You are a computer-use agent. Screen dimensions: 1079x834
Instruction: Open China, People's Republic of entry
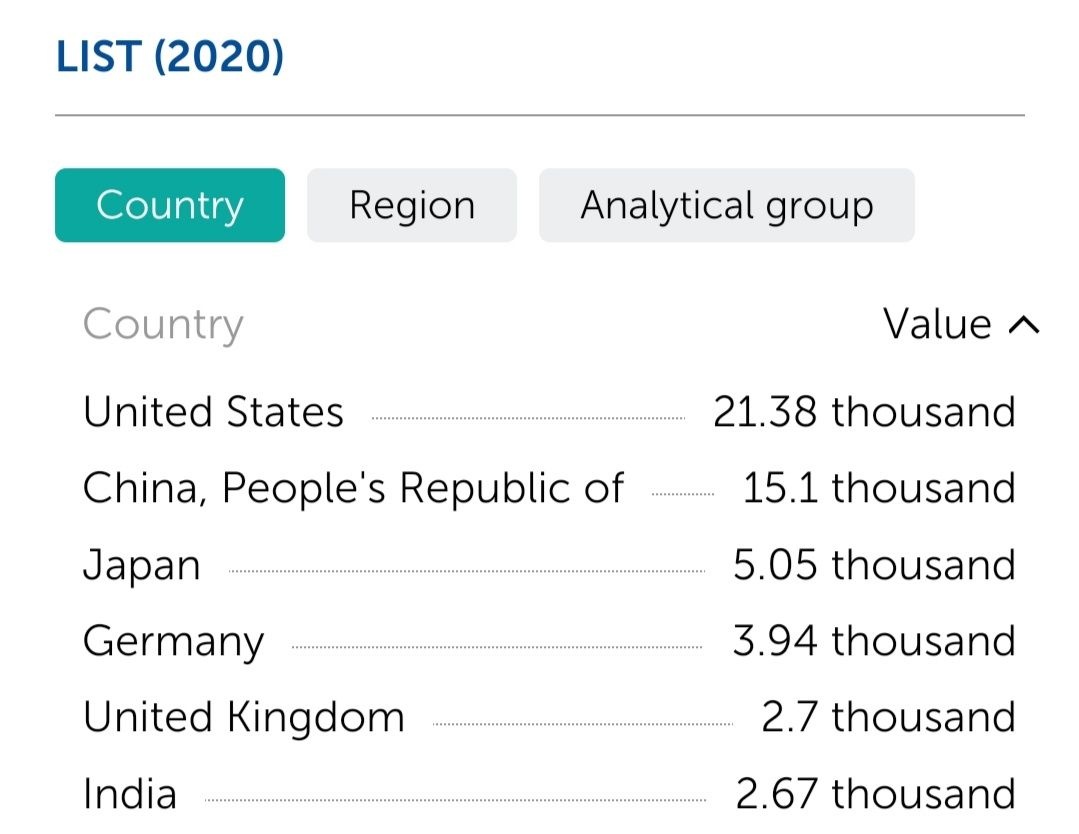coord(353,488)
